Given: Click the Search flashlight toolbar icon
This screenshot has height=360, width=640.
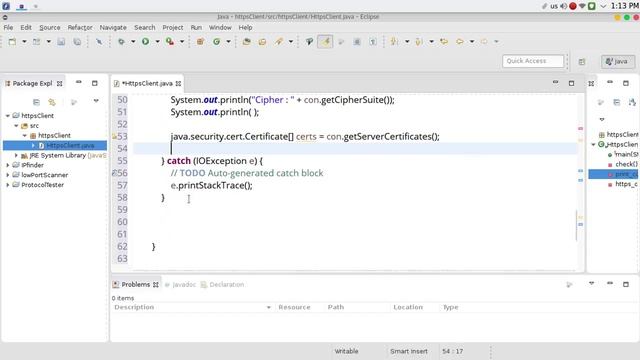Looking at the screenshot, I should click(279, 42).
